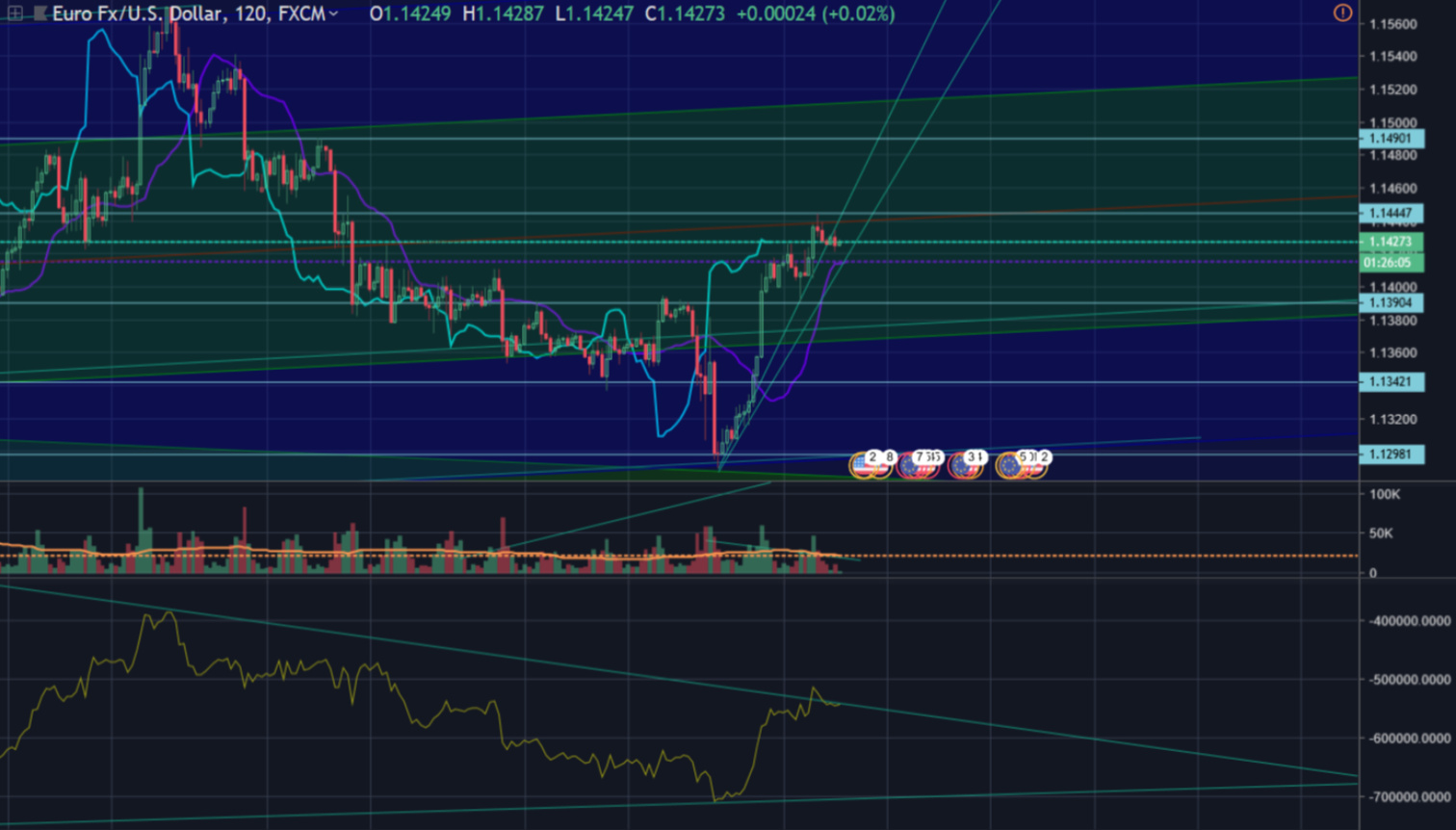The width and height of the screenshot is (1456, 830).
Task: Click the 1.13421 horizontal line price label
Action: coord(1391,381)
